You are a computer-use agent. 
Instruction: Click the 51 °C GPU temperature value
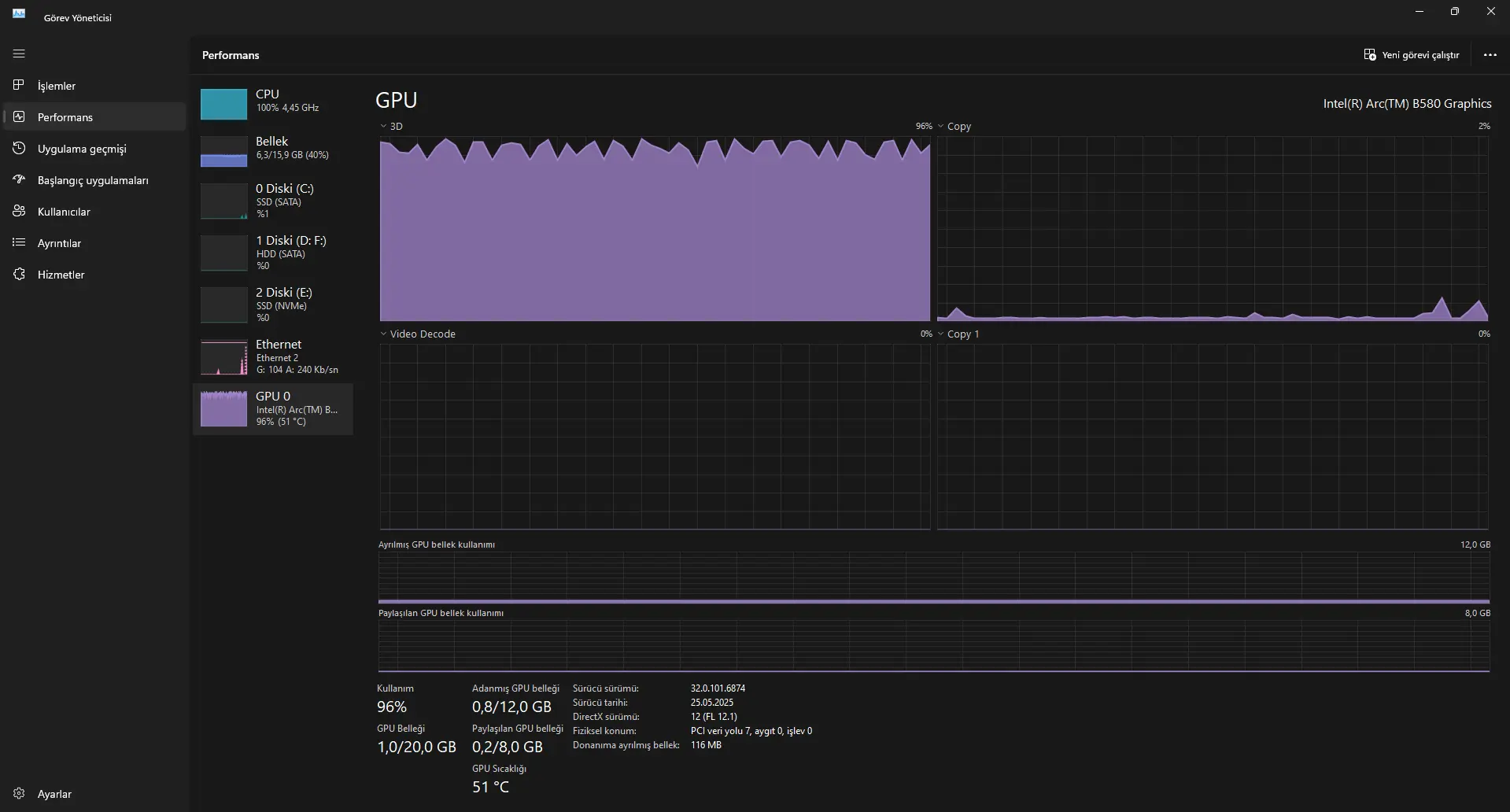pyautogui.click(x=490, y=787)
